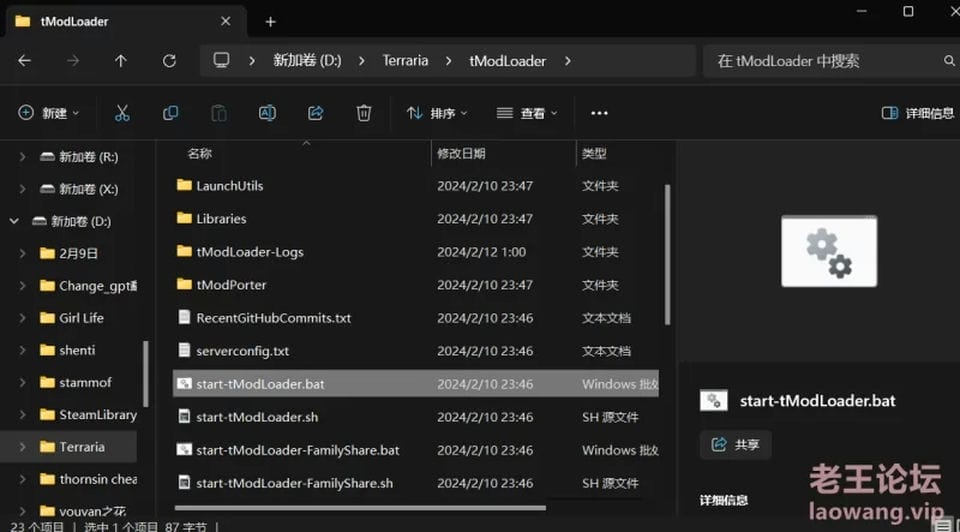Open the See more (three dots) menu
960x532 pixels.
599,113
